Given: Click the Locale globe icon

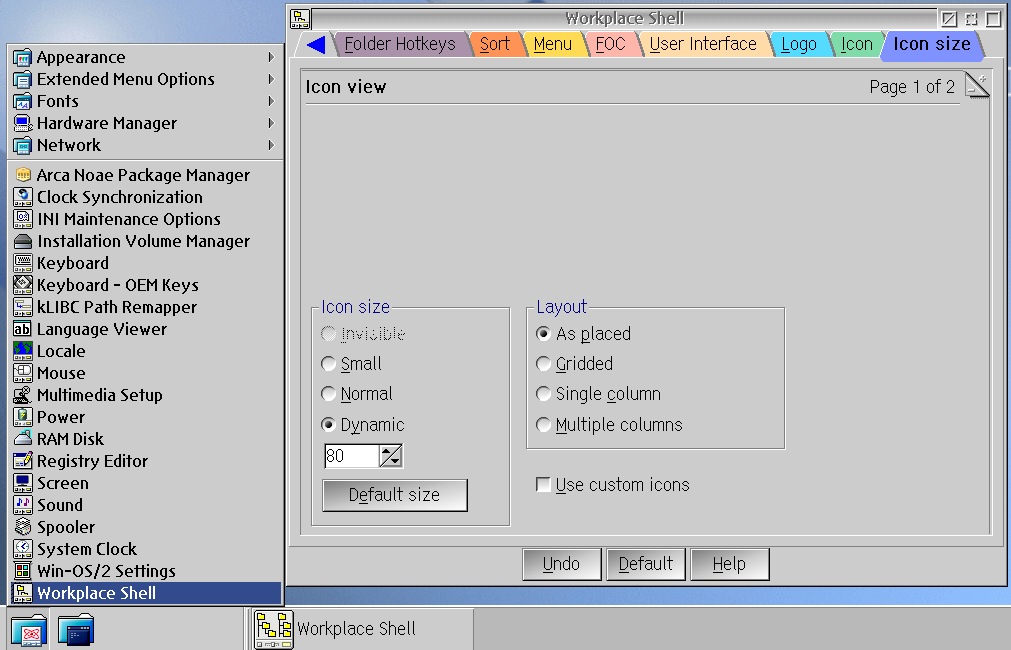Looking at the screenshot, I should 23,351.
